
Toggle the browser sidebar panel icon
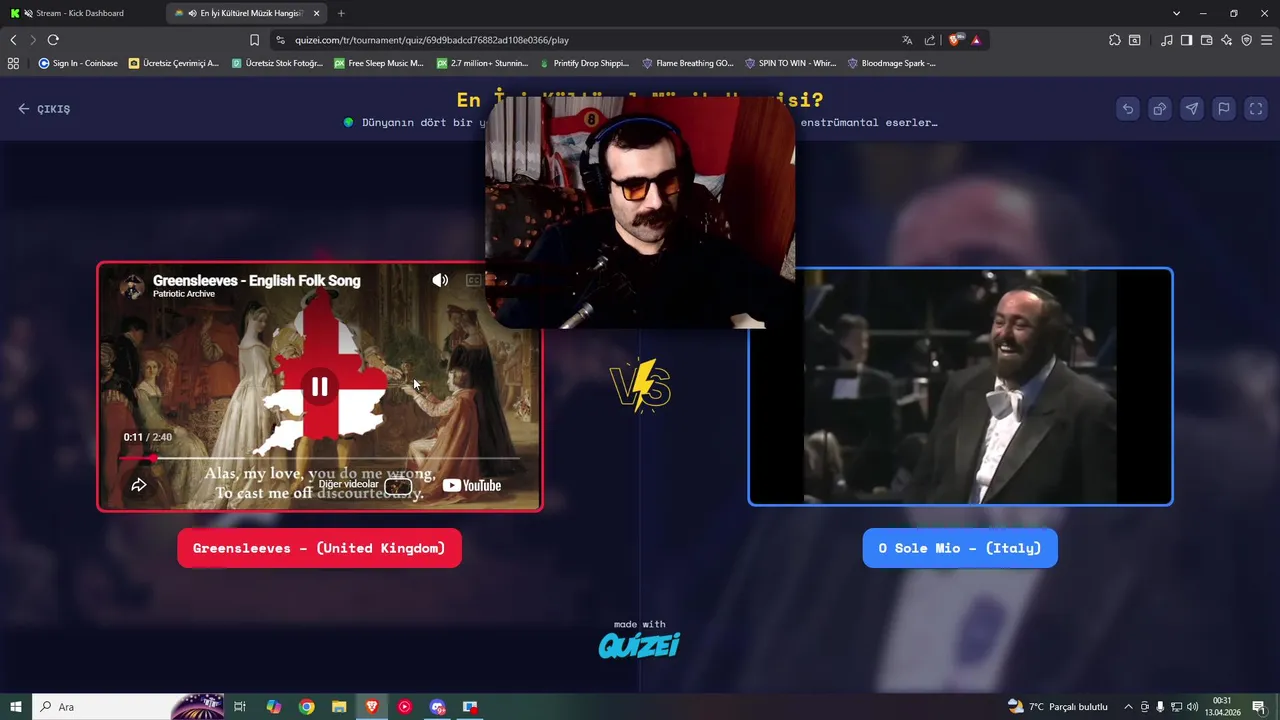pyautogui.click(x=1186, y=40)
